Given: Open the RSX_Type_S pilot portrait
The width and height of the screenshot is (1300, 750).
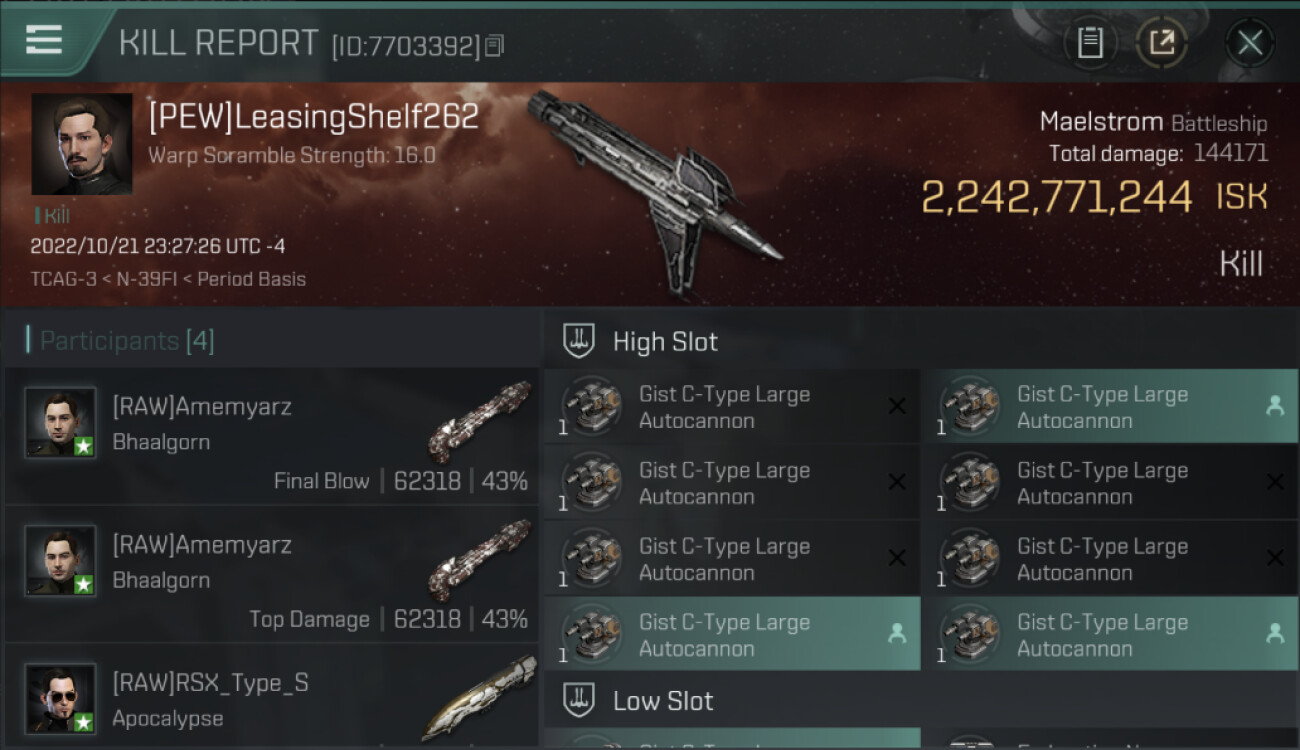Looking at the screenshot, I should click(61, 698).
